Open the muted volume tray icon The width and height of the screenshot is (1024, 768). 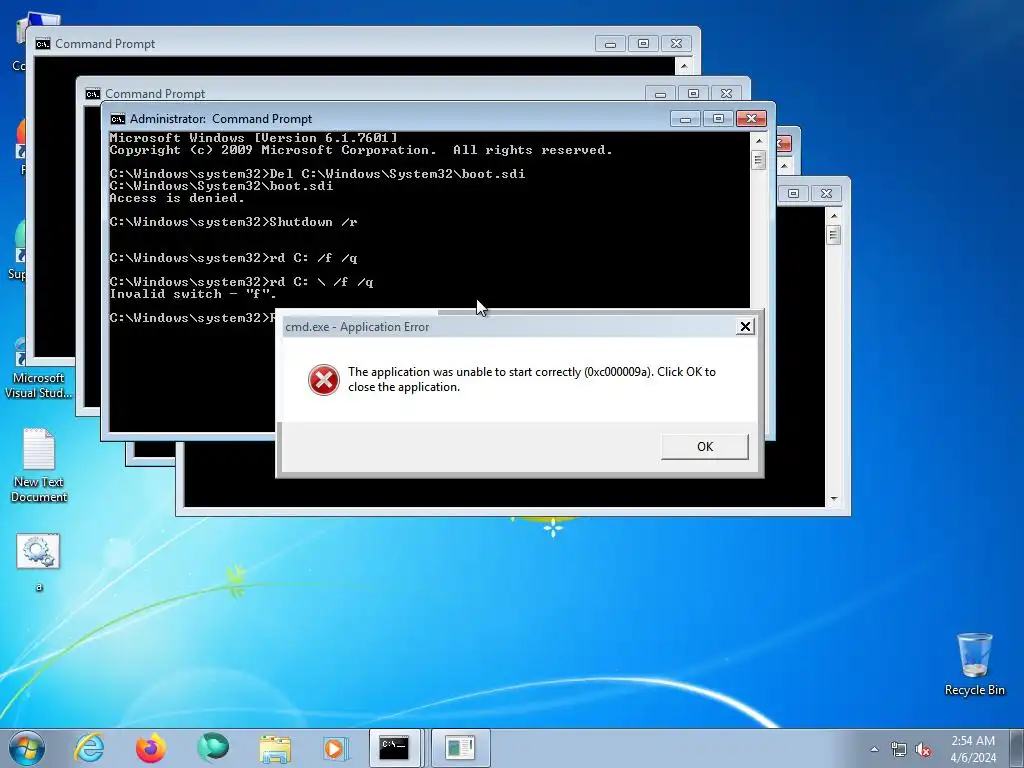pos(923,749)
